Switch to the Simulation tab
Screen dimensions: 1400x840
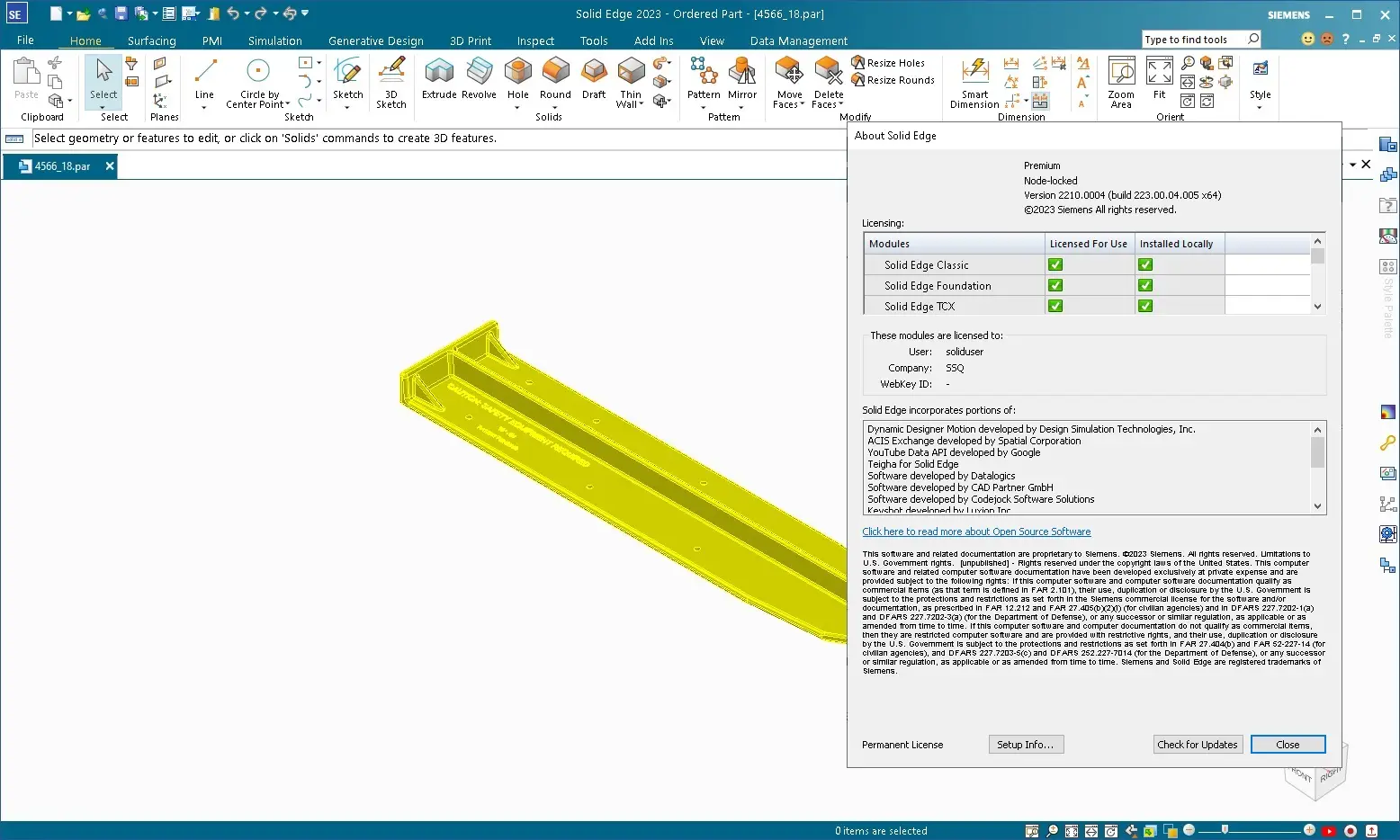tap(275, 40)
